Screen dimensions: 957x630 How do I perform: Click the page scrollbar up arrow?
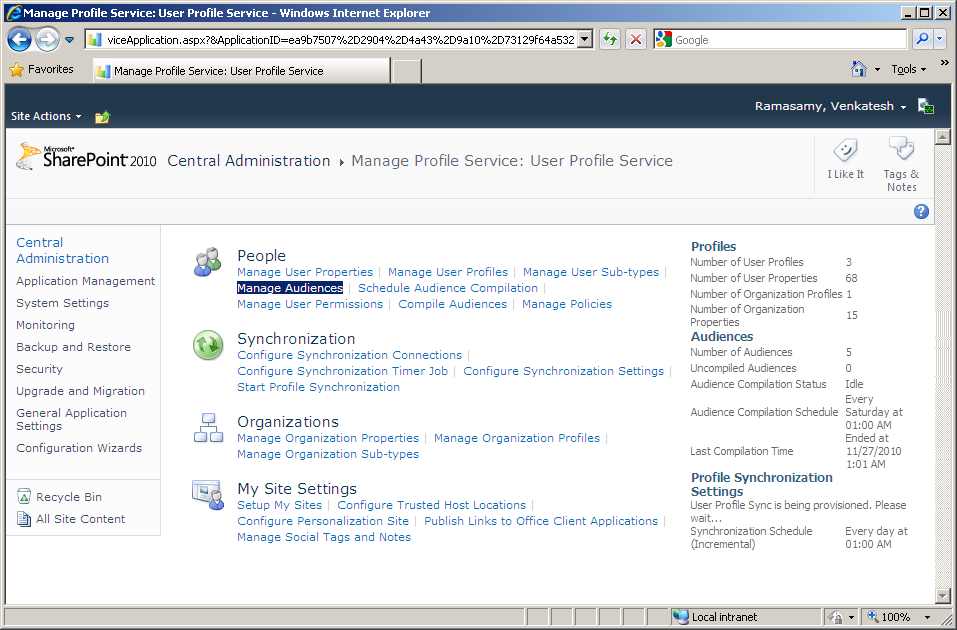coord(942,137)
